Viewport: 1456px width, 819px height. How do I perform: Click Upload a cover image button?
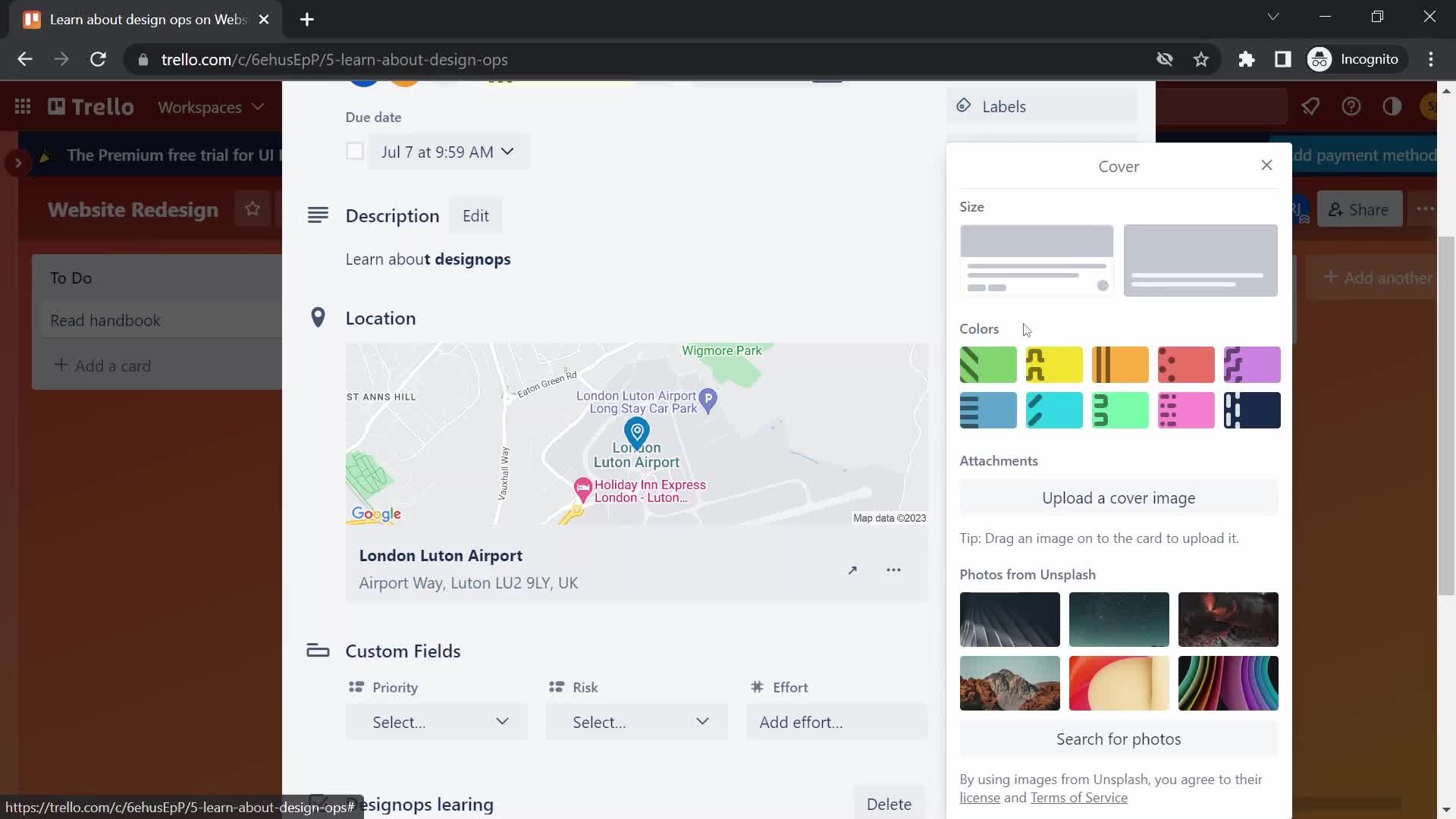pyautogui.click(x=1119, y=498)
